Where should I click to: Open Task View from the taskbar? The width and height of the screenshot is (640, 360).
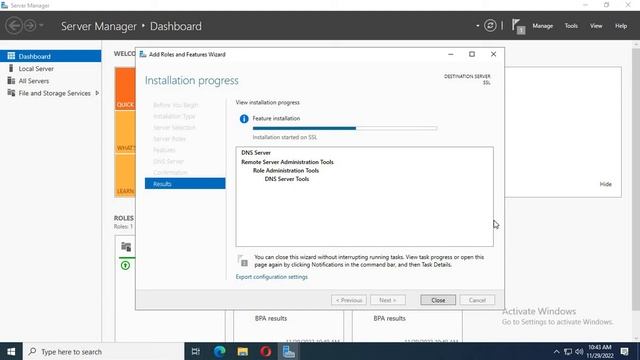point(196,351)
